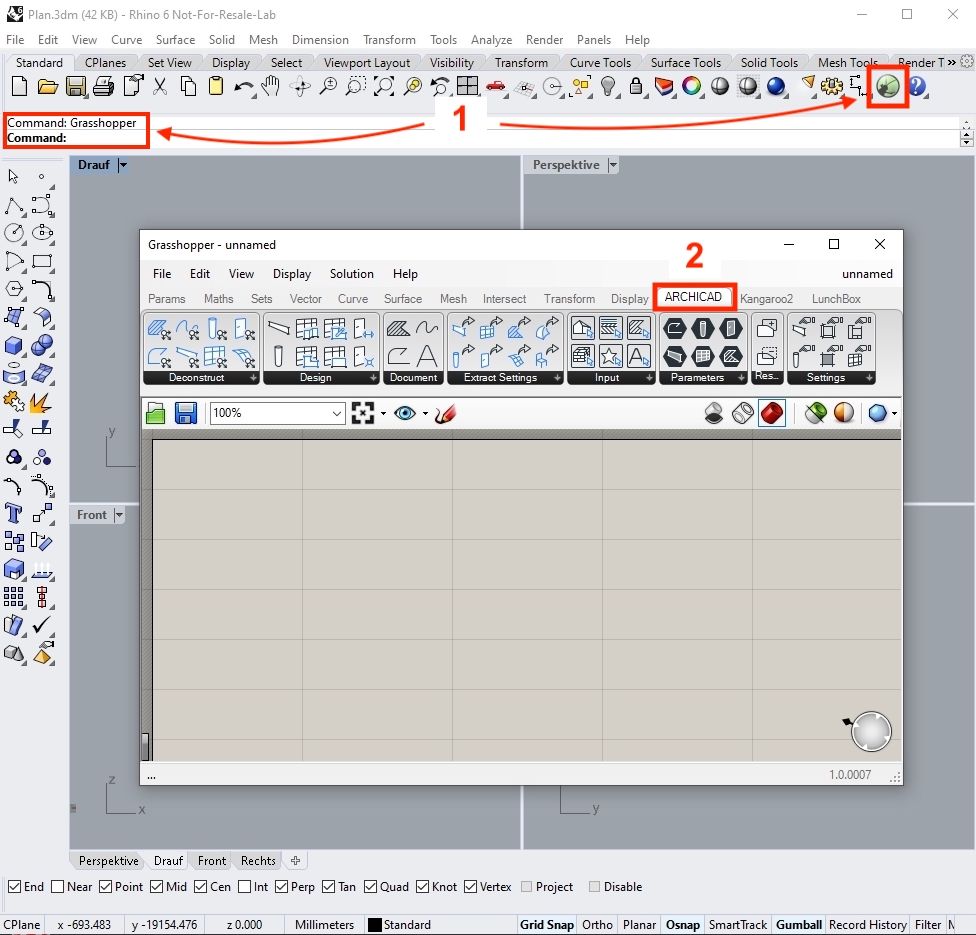Open the preview eye dropdown arrow
976x935 pixels.
pyautogui.click(x=425, y=413)
